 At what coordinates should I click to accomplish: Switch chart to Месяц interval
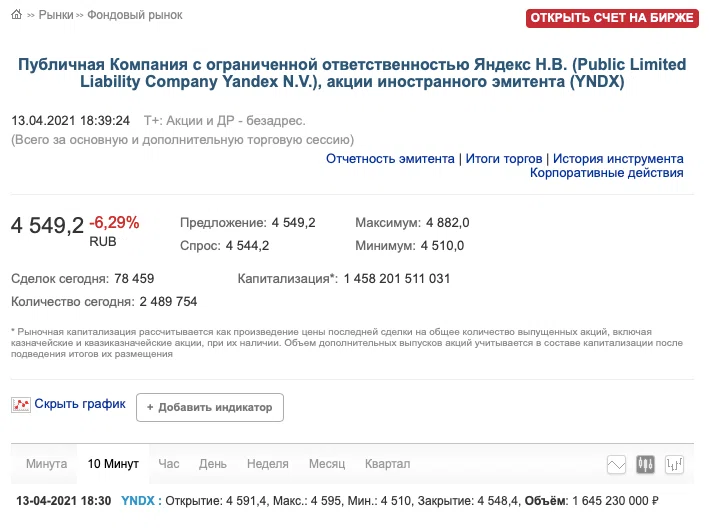[327, 464]
